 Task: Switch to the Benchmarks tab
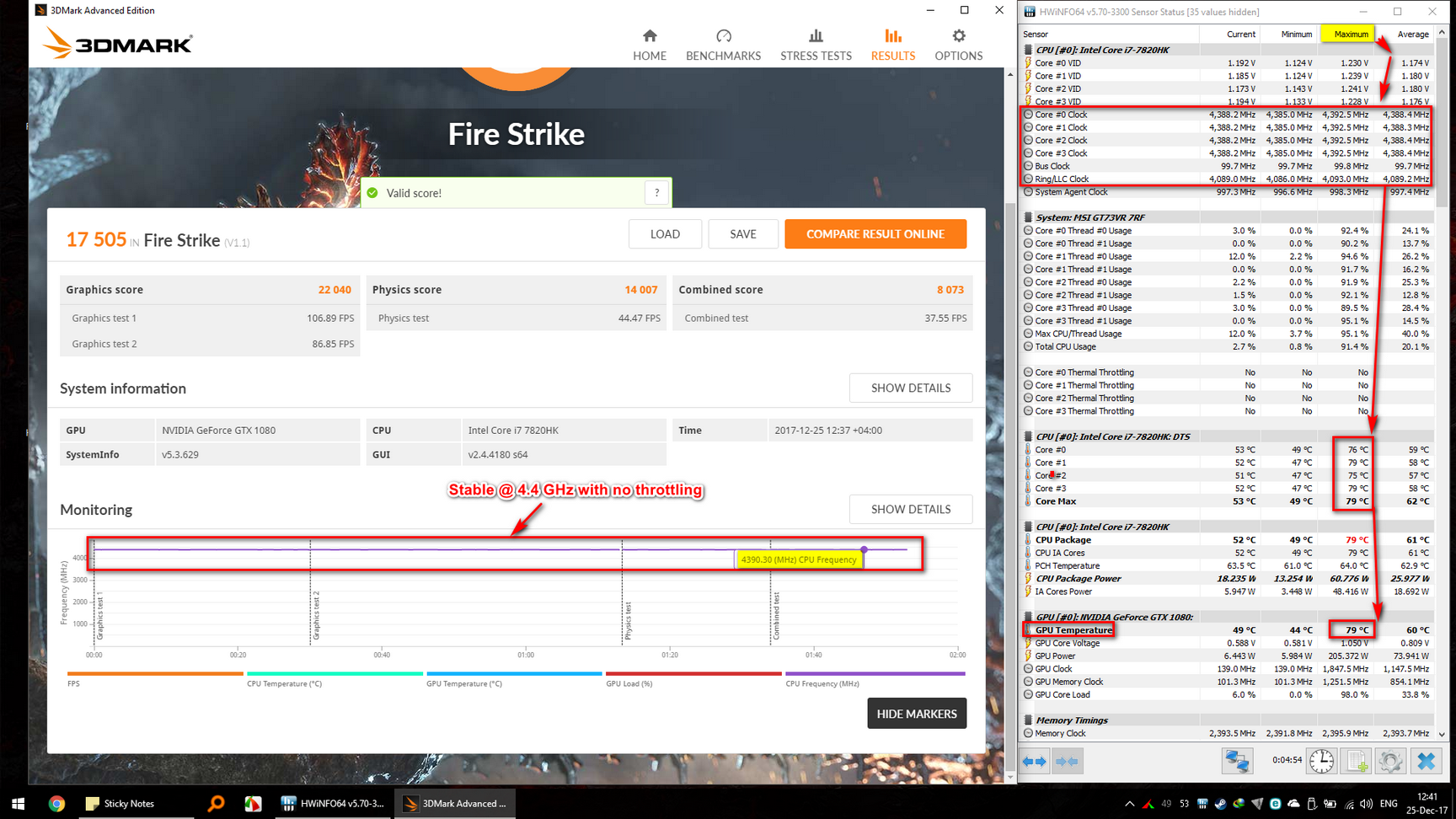tap(723, 45)
